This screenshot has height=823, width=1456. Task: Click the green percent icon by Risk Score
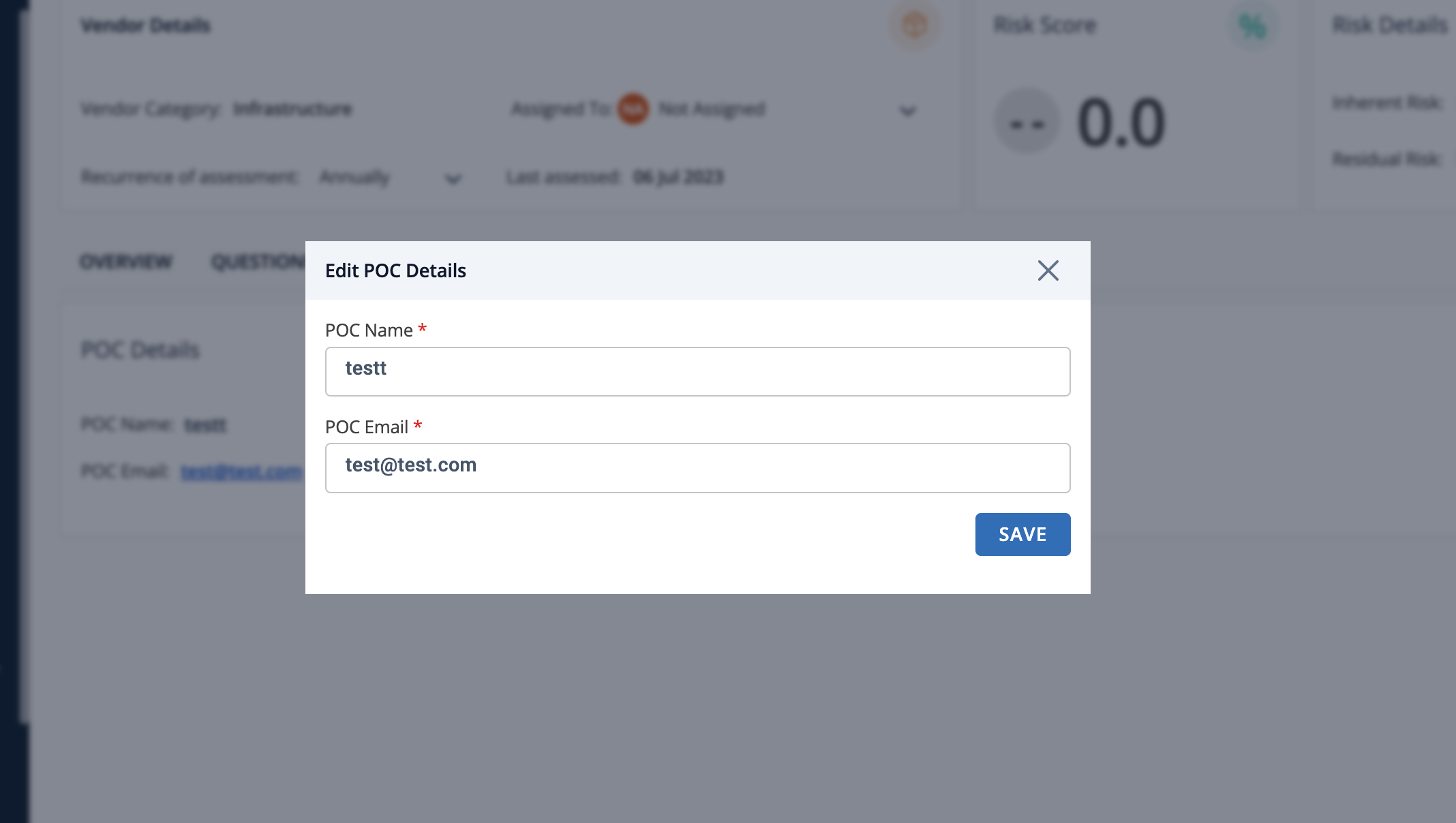pyautogui.click(x=1253, y=26)
